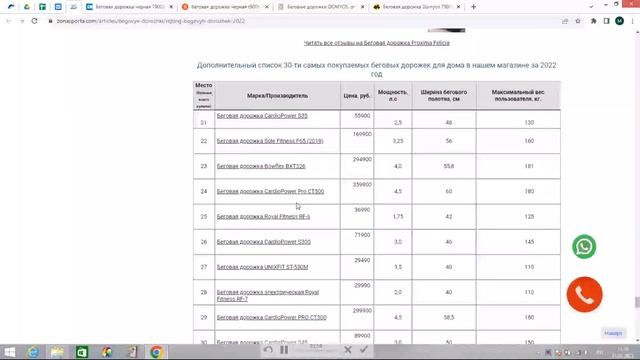640x360 pixels.
Task: Open the share page icon in address bar
Action: pyautogui.click(x=565, y=21)
